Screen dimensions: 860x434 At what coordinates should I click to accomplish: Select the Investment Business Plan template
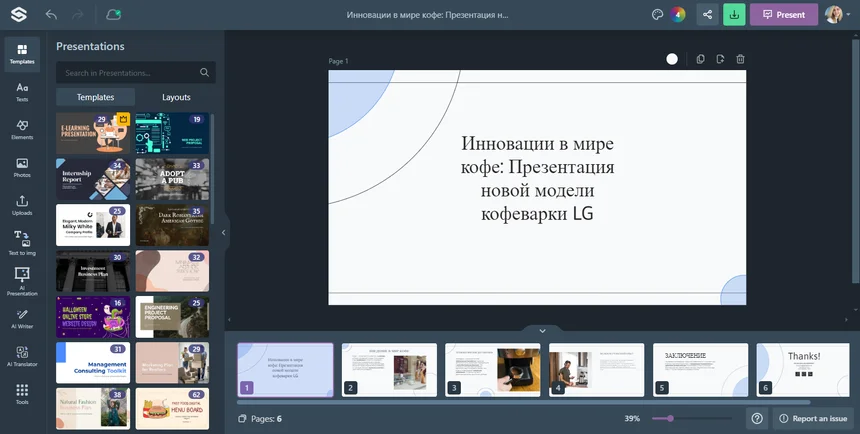coord(93,271)
